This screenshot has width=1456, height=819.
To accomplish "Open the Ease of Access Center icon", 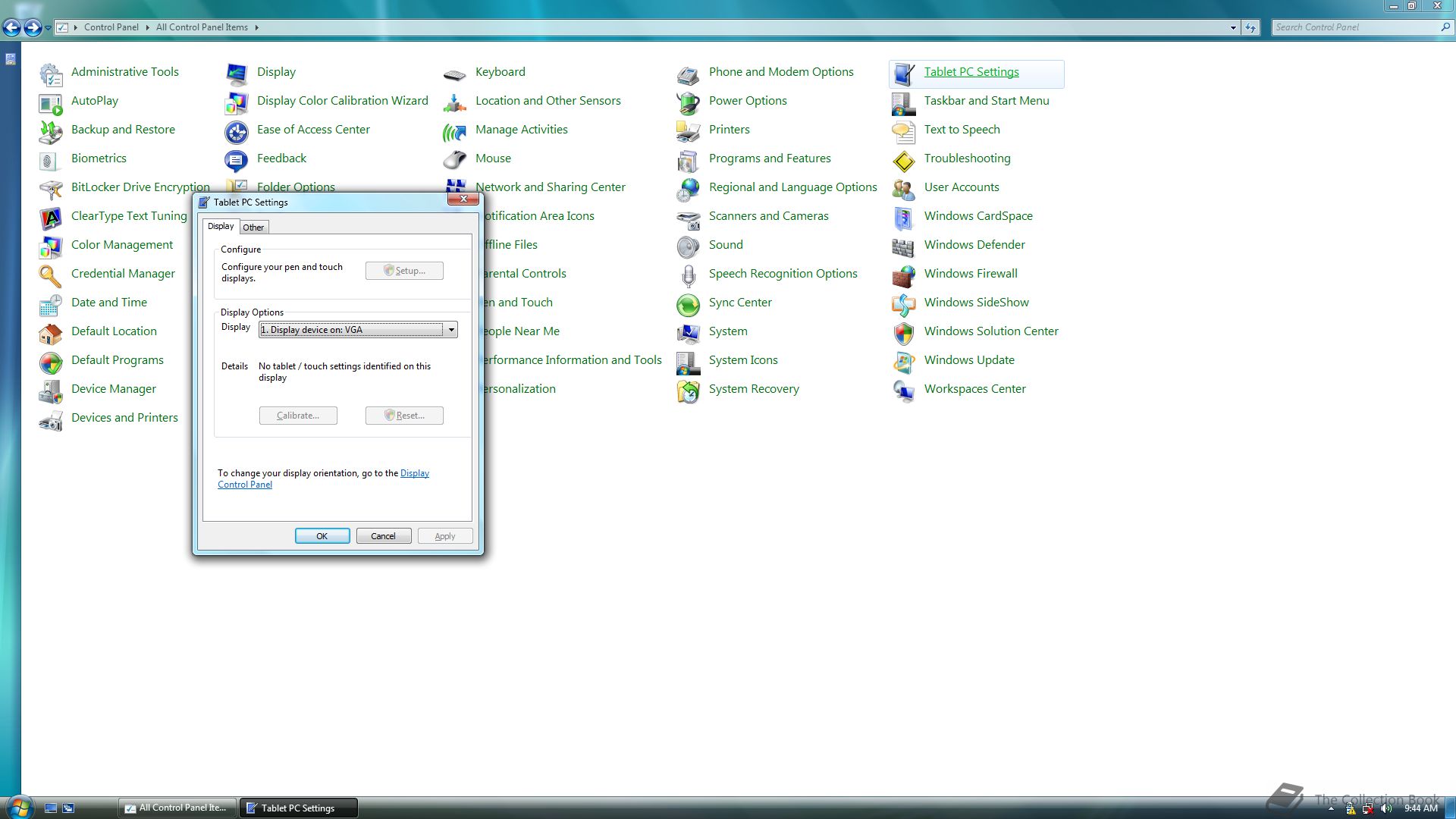I will [x=237, y=131].
